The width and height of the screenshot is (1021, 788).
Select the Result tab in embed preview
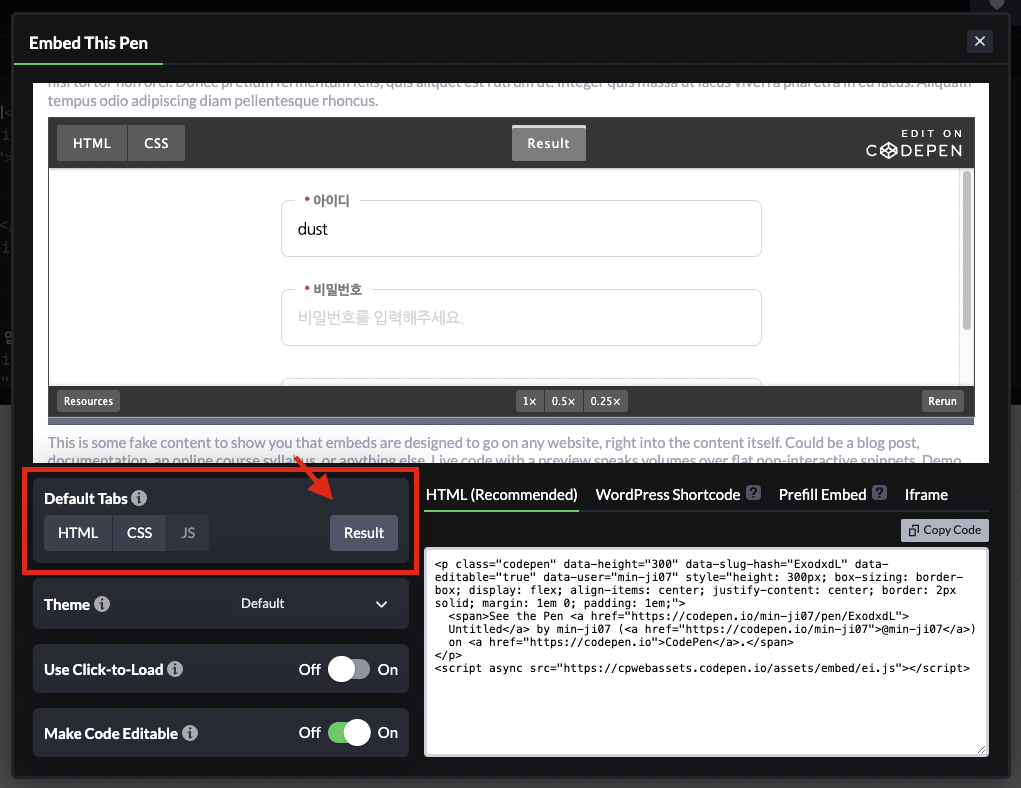click(x=548, y=143)
